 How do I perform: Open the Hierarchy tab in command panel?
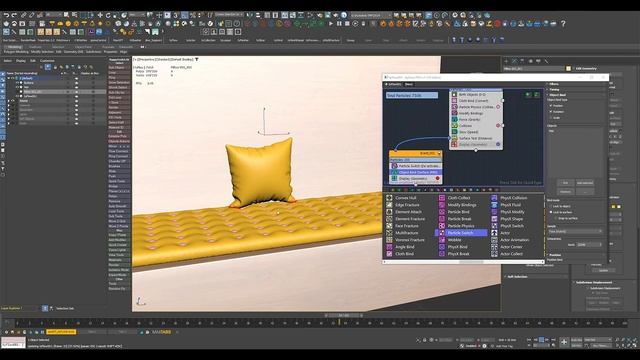522,61
